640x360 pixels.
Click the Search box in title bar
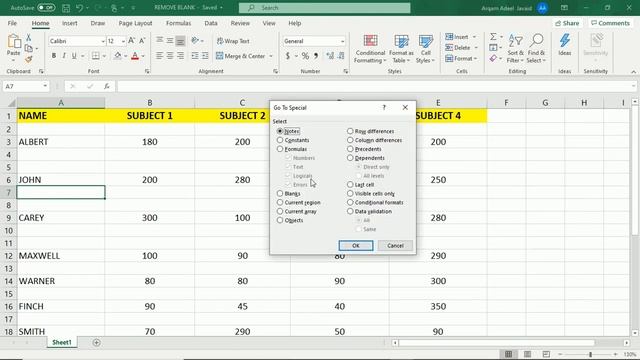pyautogui.click(x=324, y=8)
